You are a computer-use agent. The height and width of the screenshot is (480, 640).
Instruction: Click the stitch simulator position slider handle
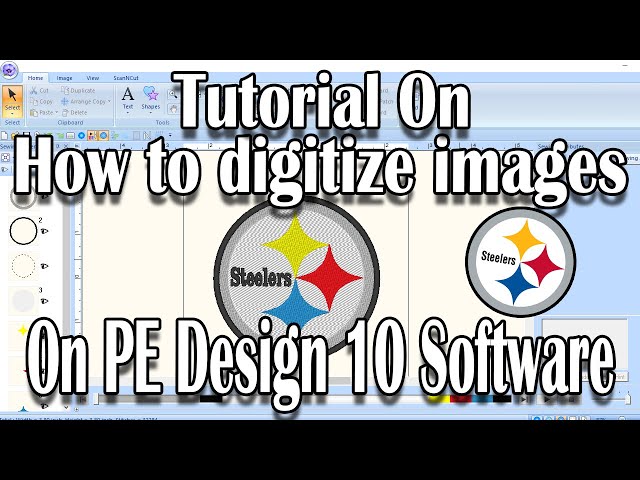point(96,399)
